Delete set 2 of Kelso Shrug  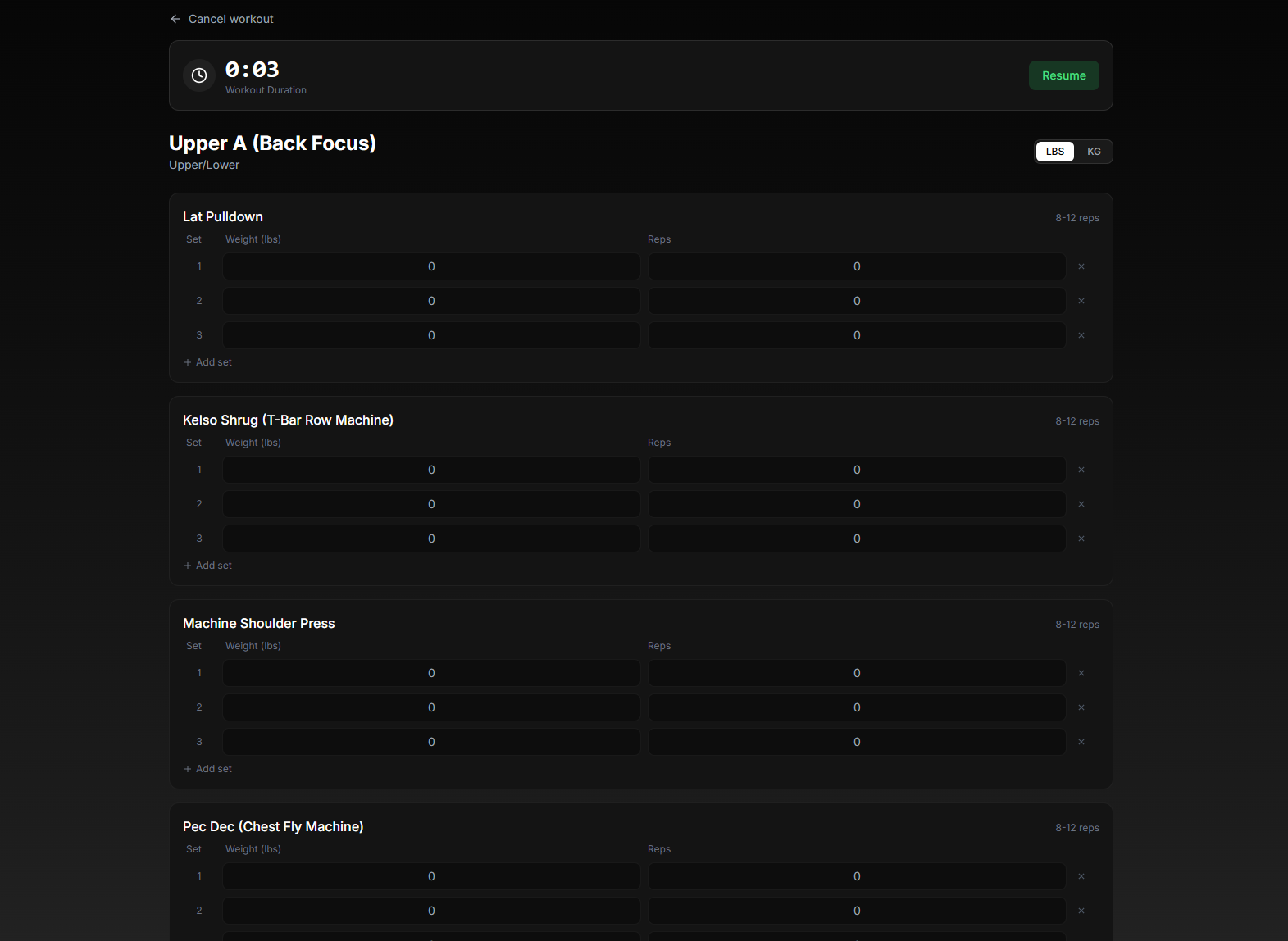pos(1081,504)
